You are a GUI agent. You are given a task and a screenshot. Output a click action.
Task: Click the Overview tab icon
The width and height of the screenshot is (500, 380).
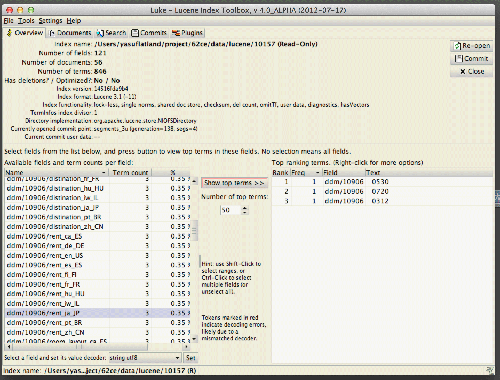click(x=9, y=33)
